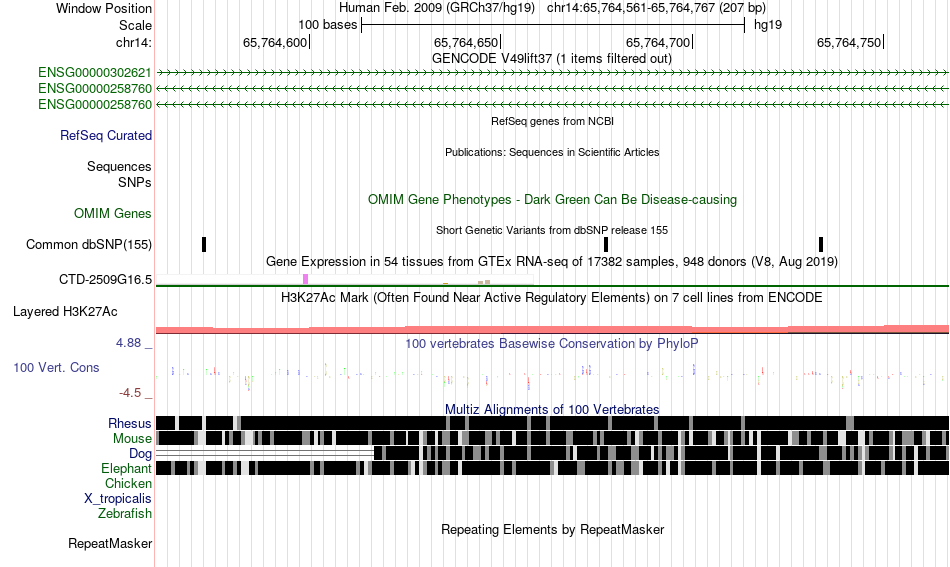Select the X_tropicalis alignment row label
Screen dimensions: 950x567
click(x=118, y=499)
